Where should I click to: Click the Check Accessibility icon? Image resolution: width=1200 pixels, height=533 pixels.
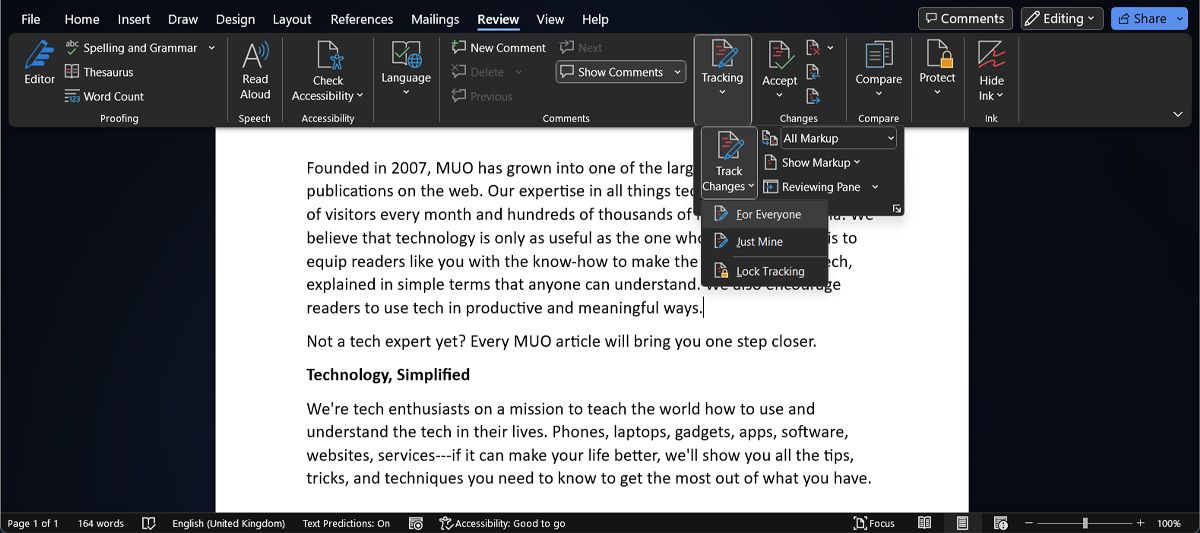click(328, 54)
